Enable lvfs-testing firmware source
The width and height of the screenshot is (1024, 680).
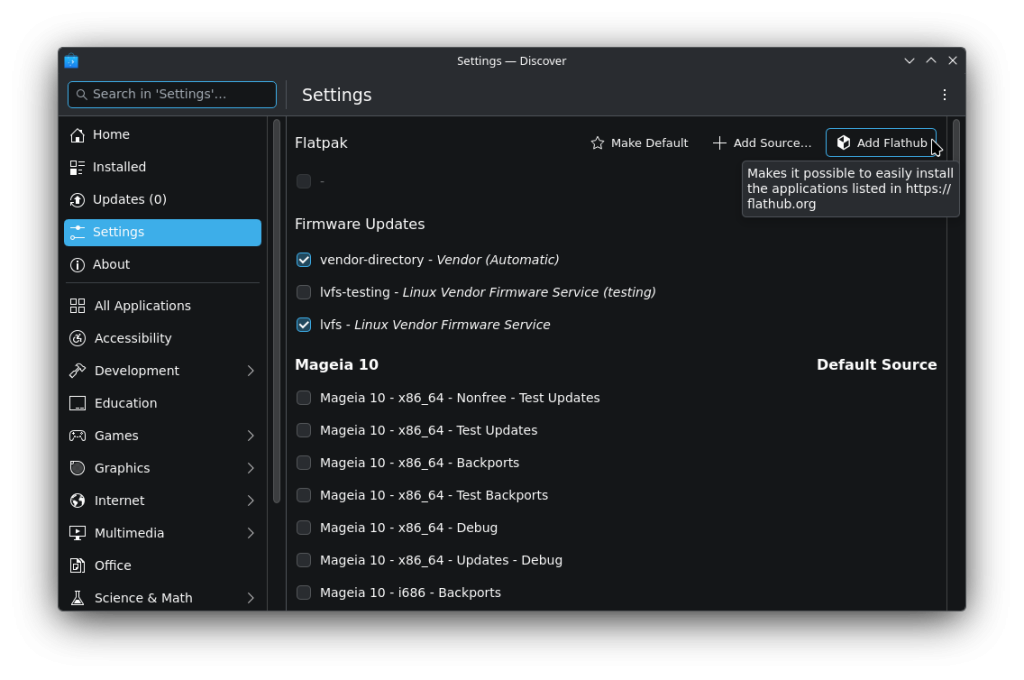304,293
